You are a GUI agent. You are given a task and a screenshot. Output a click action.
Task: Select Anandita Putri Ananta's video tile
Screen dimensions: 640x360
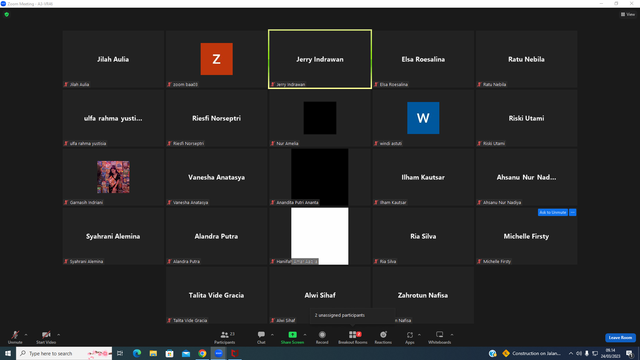(320, 177)
